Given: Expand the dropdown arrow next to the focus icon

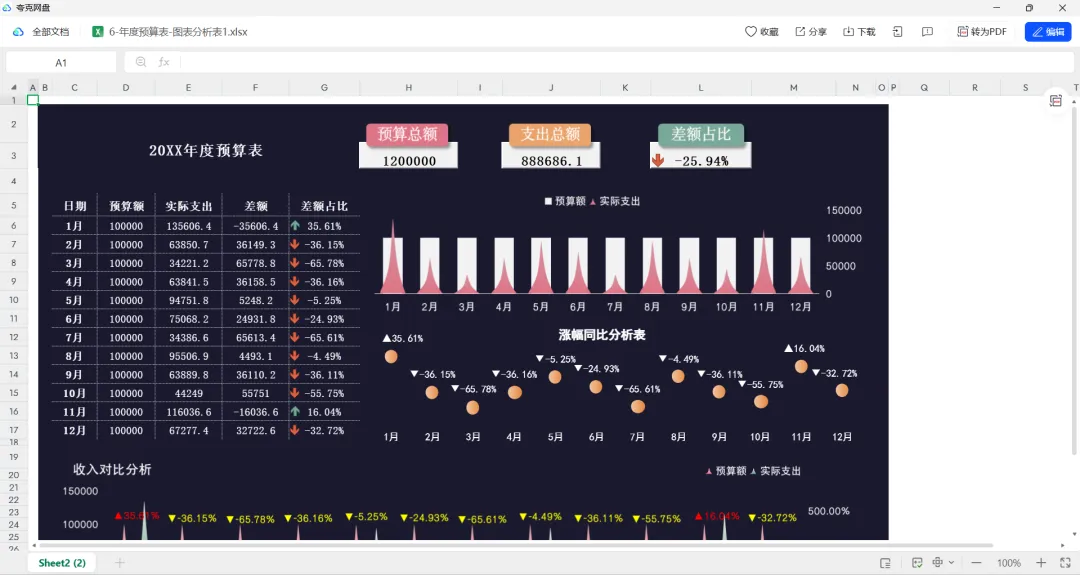Looking at the screenshot, I should (x=951, y=563).
